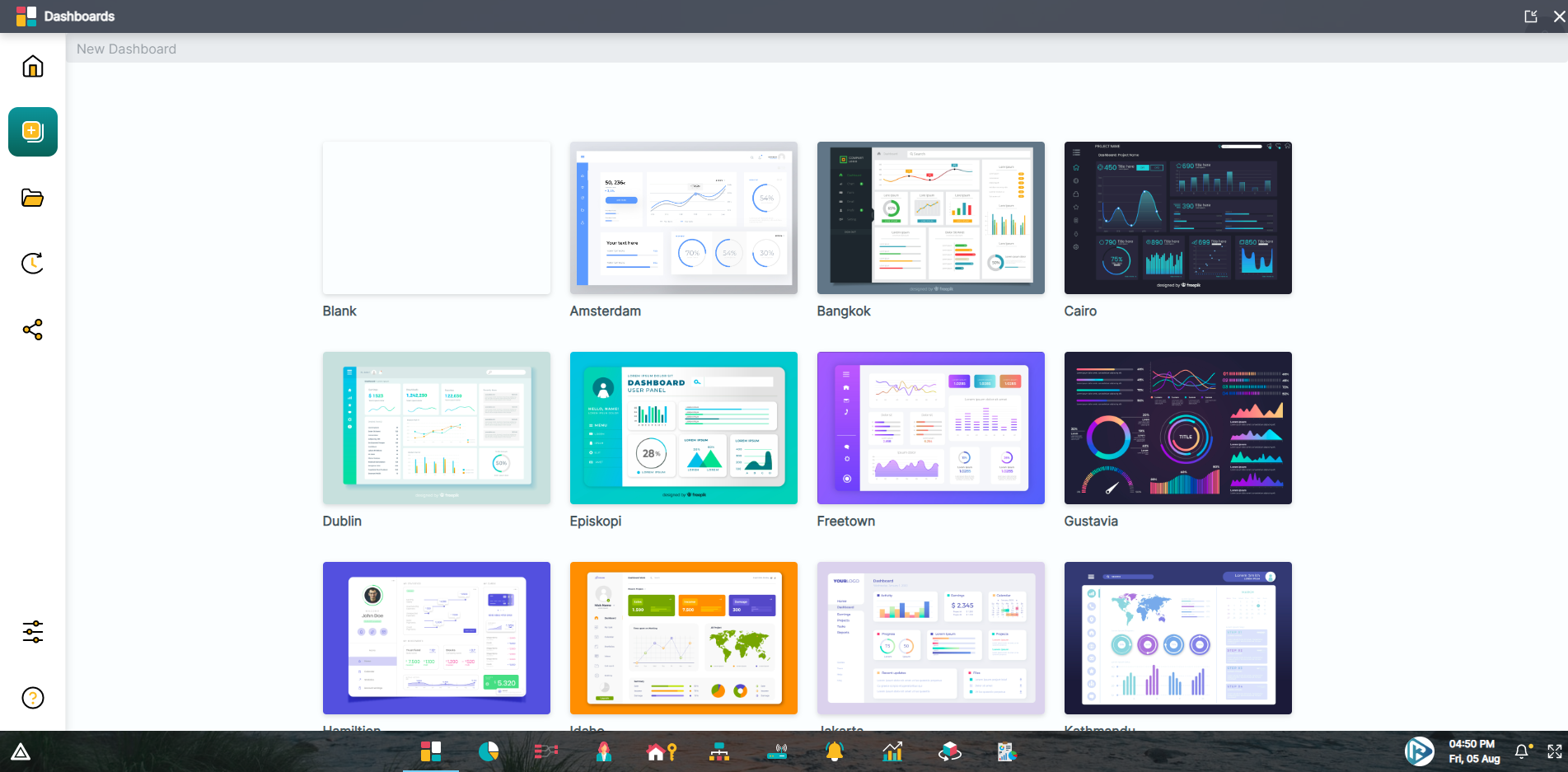Click the Home icon in sidebar
The height and width of the screenshot is (772, 1568).
33,66
